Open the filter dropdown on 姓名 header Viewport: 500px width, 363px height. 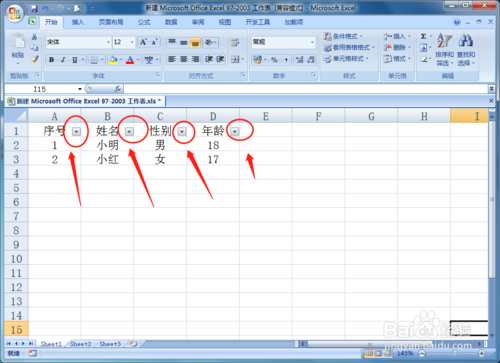[x=129, y=132]
